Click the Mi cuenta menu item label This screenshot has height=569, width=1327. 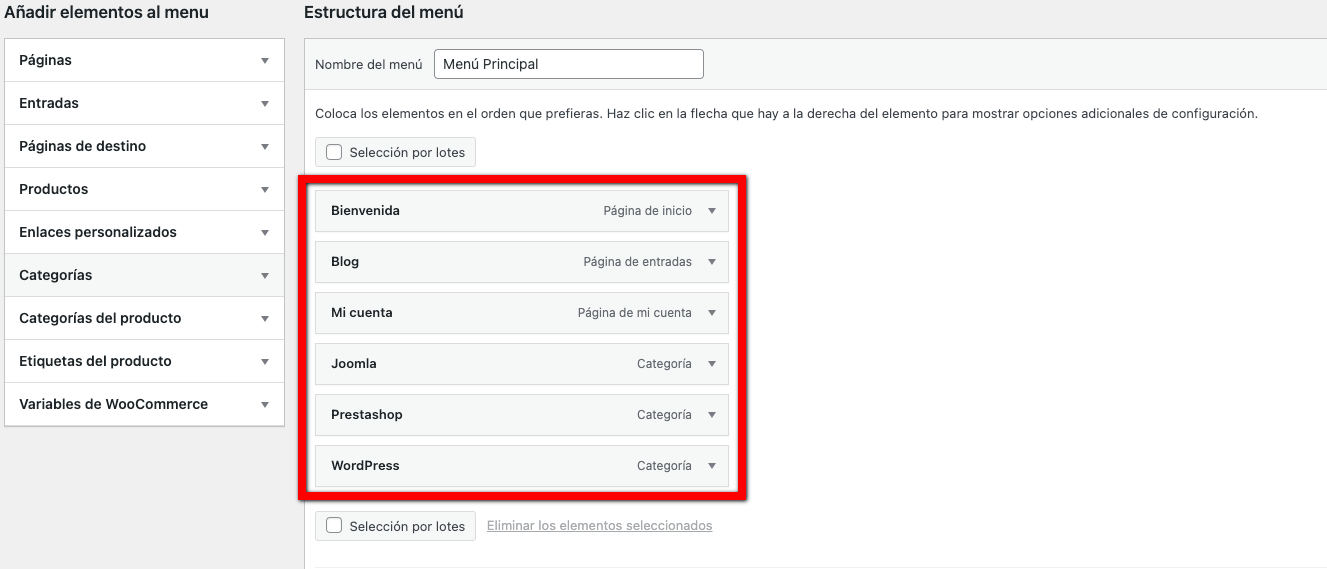coord(362,313)
